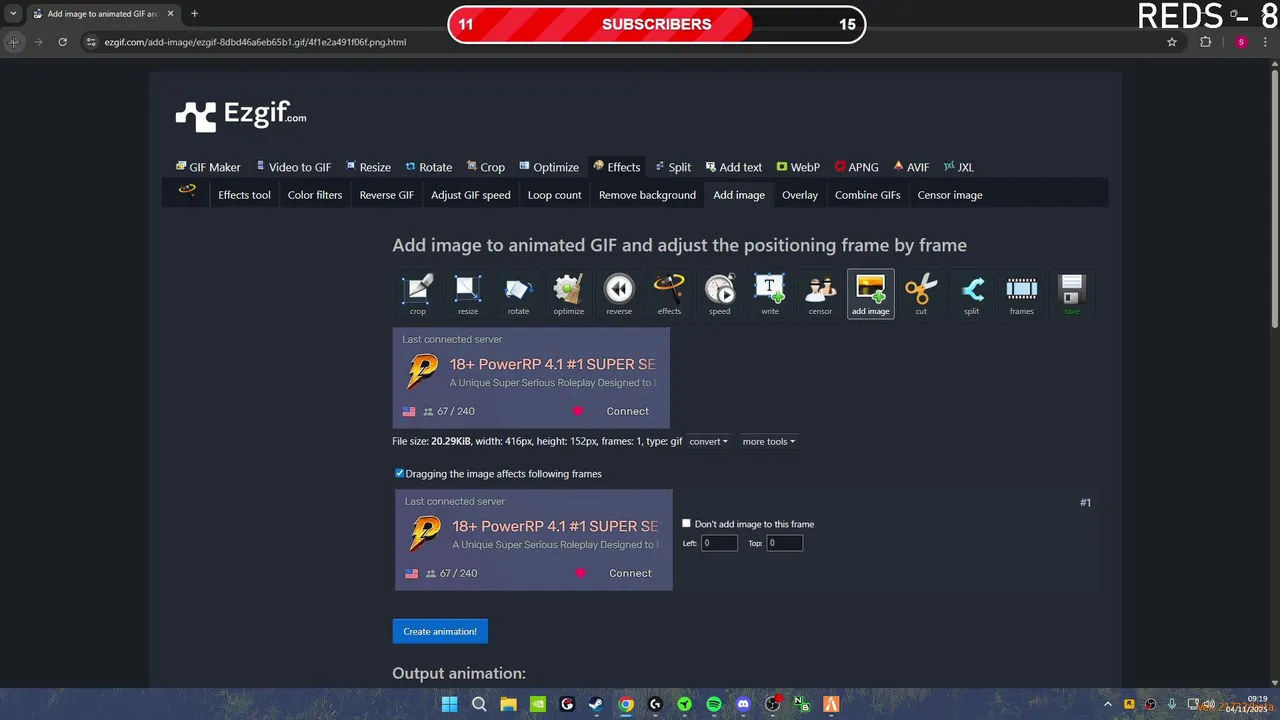Focus the Left position input field
The width and height of the screenshot is (1280, 720).
pyautogui.click(x=719, y=543)
